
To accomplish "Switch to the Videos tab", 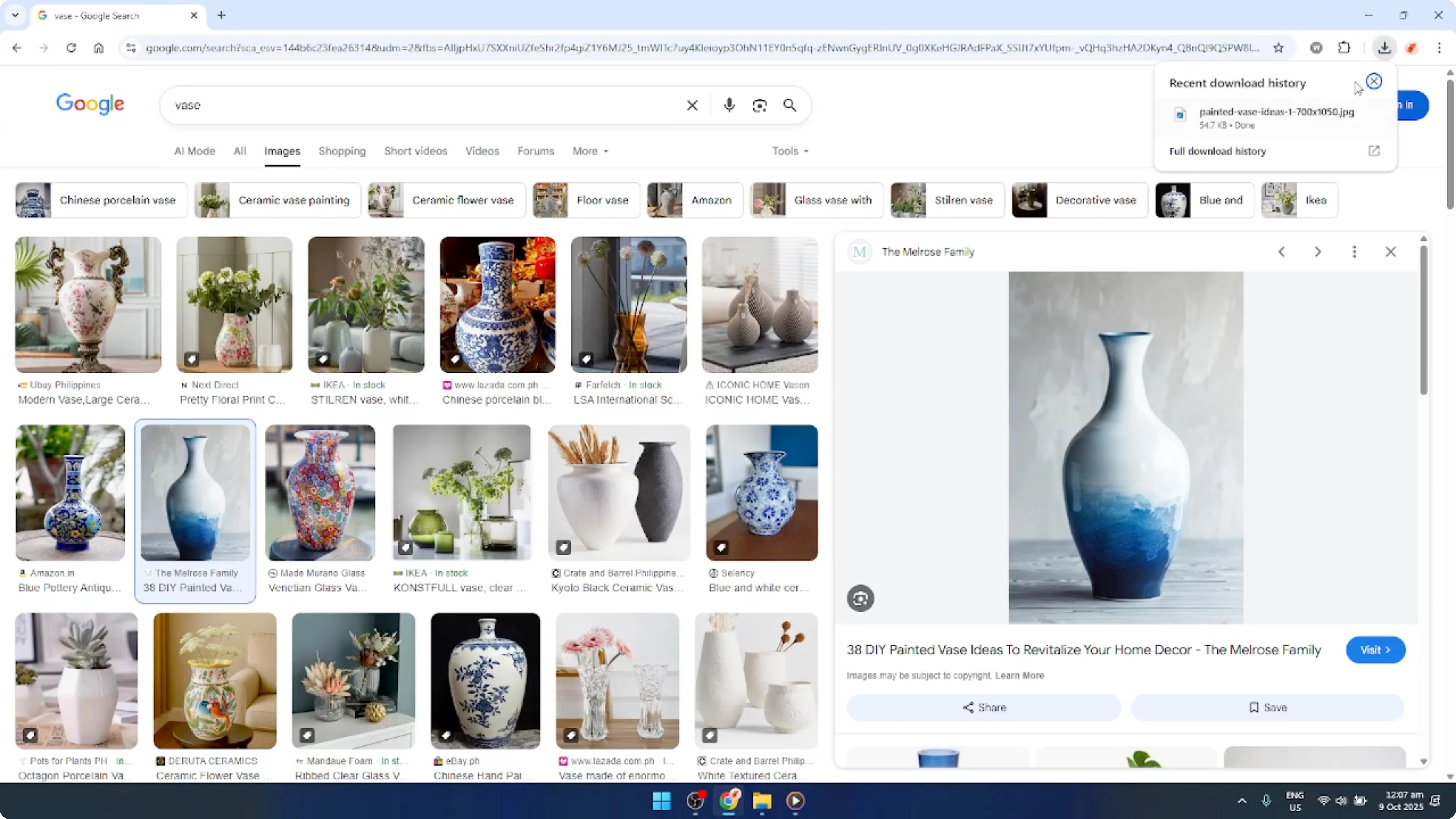I will pos(482,151).
